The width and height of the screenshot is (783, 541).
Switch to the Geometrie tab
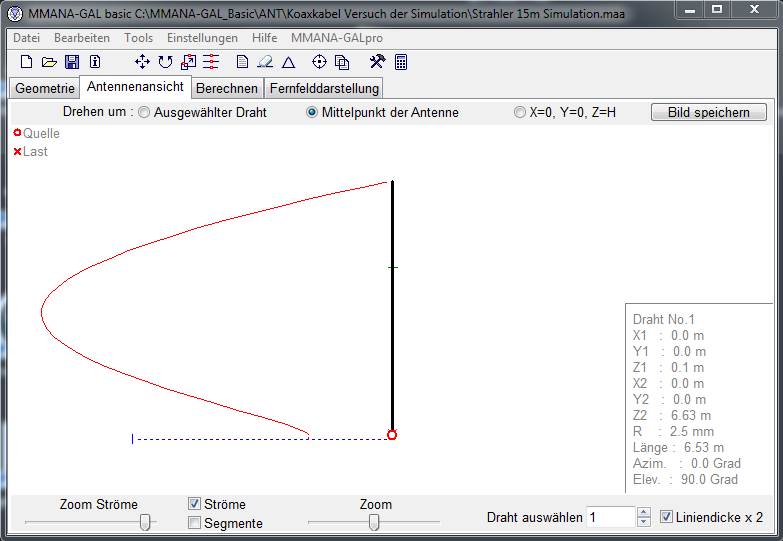point(45,88)
